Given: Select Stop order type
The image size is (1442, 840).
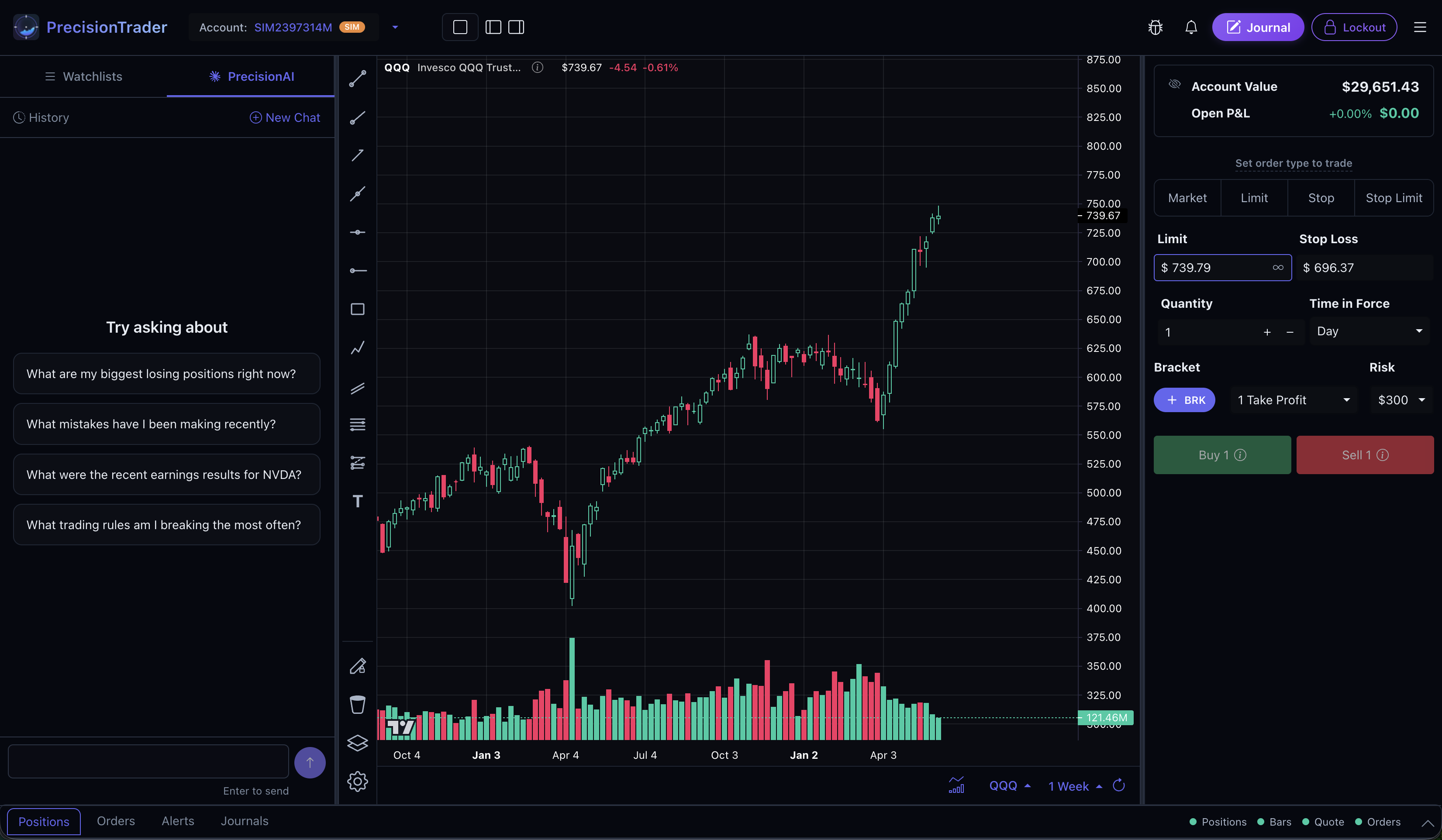Looking at the screenshot, I should click(x=1321, y=198).
